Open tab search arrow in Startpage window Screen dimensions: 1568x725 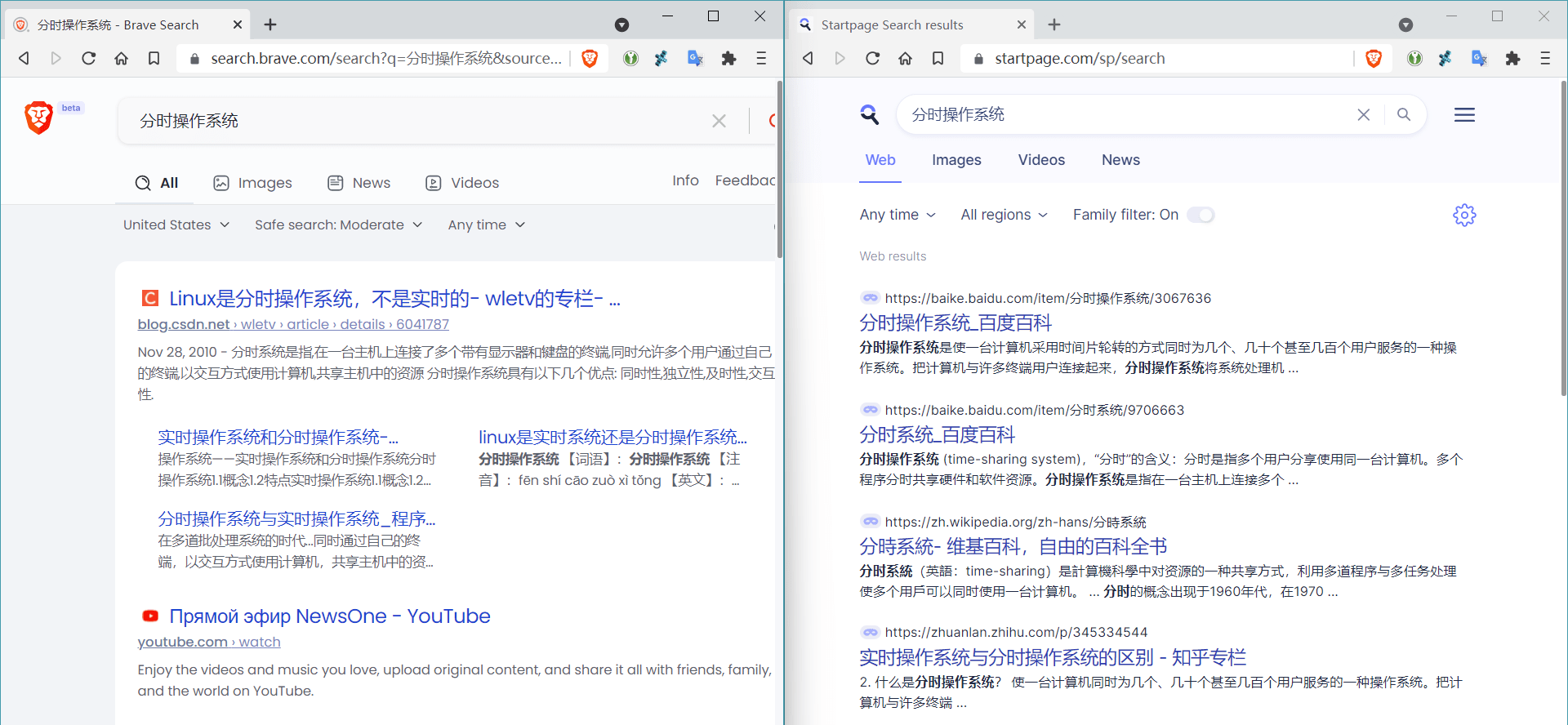pos(1405,25)
